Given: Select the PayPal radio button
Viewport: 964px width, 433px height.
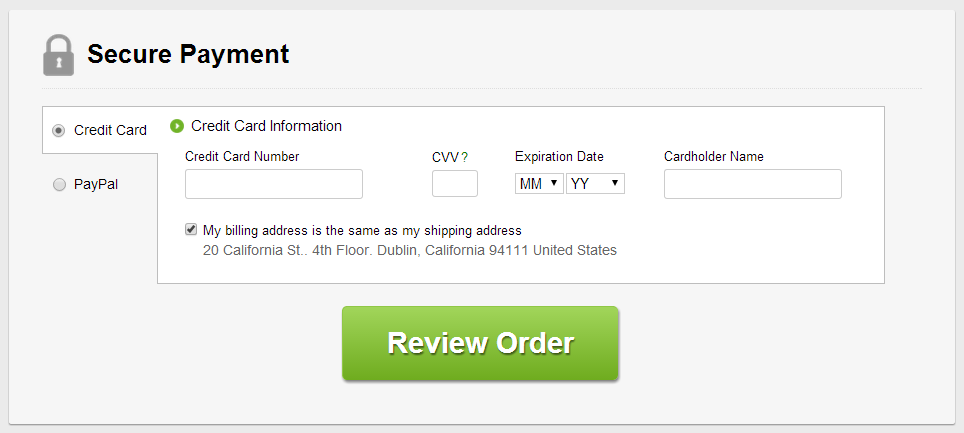Looking at the screenshot, I should coord(59,185).
